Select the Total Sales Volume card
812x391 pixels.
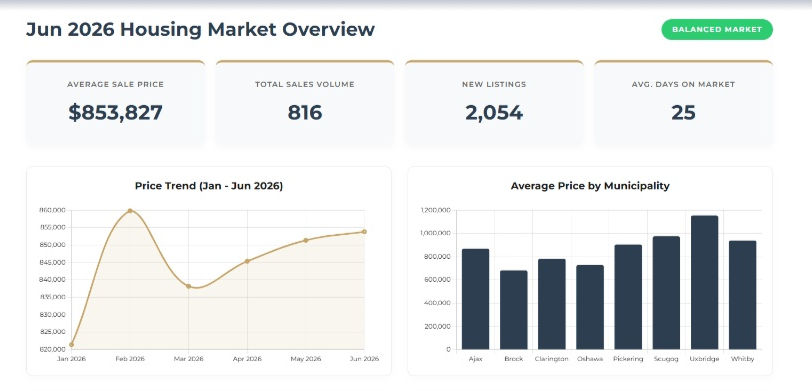[304, 103]
